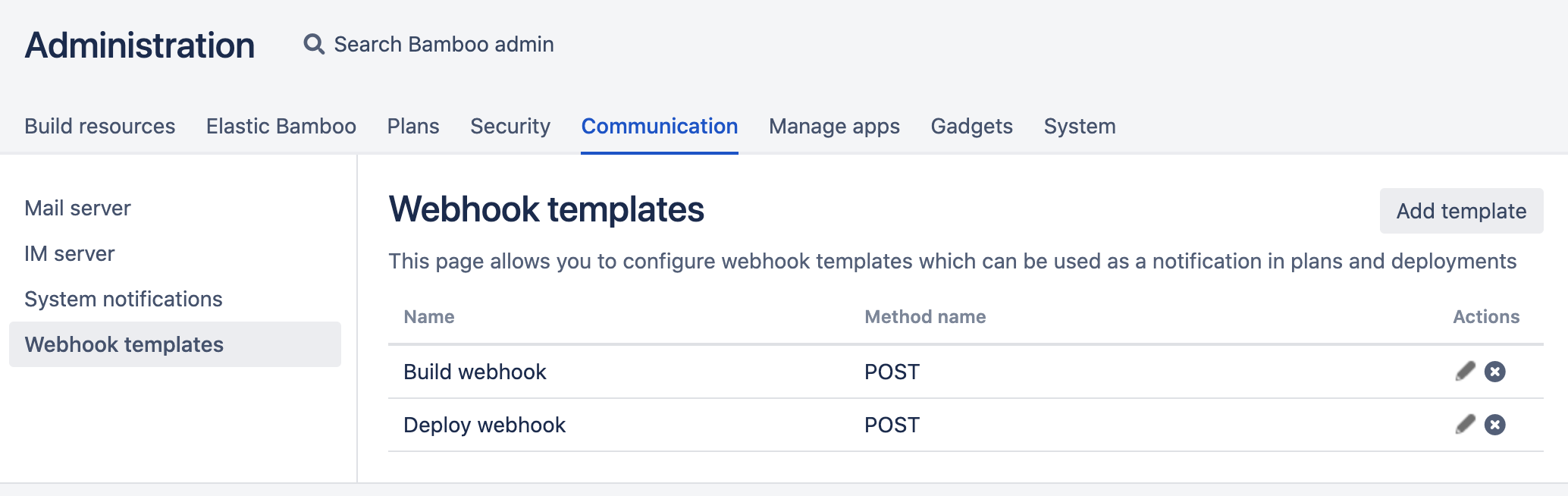1568x496 pixels.
Task: Edit the Deploy webhook template
Action: [x=1466, y=425]
